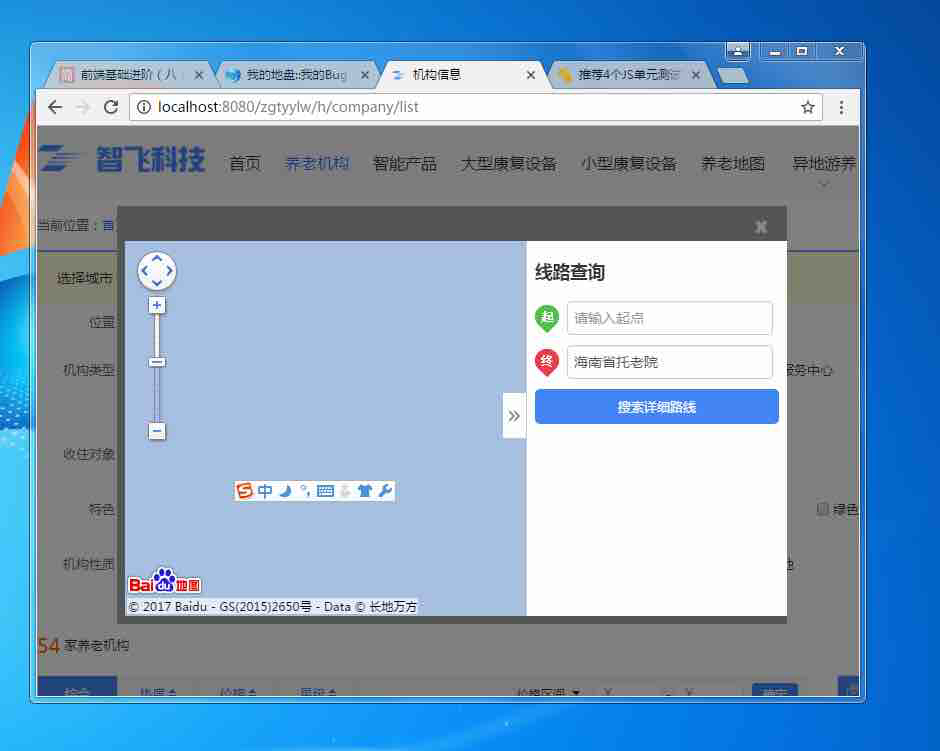Zoom in with the map plus button
940x751 pixels.
[x=157, y=305]
